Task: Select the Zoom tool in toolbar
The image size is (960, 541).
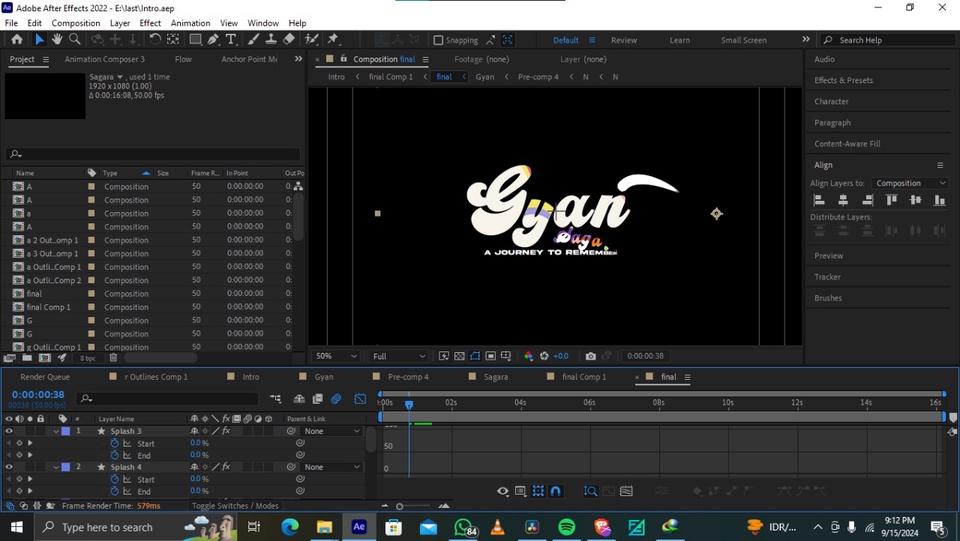Action: (x=75, y=39)
